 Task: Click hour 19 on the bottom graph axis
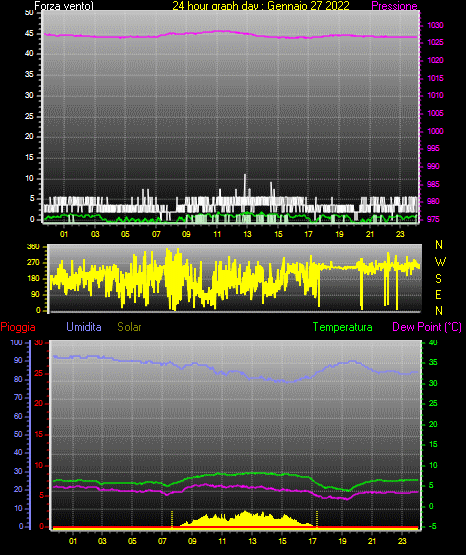click(342, 541)
